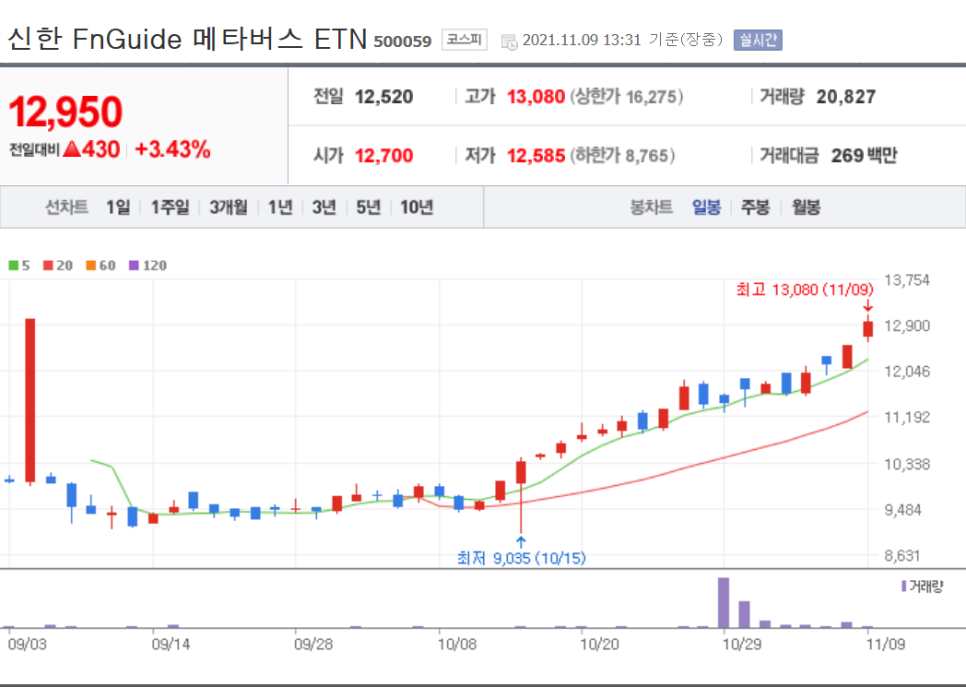Viewport: 966px width, 687px height.
Task: Click the 실시간 realtime badge
Action: click(x=758, y=40)
